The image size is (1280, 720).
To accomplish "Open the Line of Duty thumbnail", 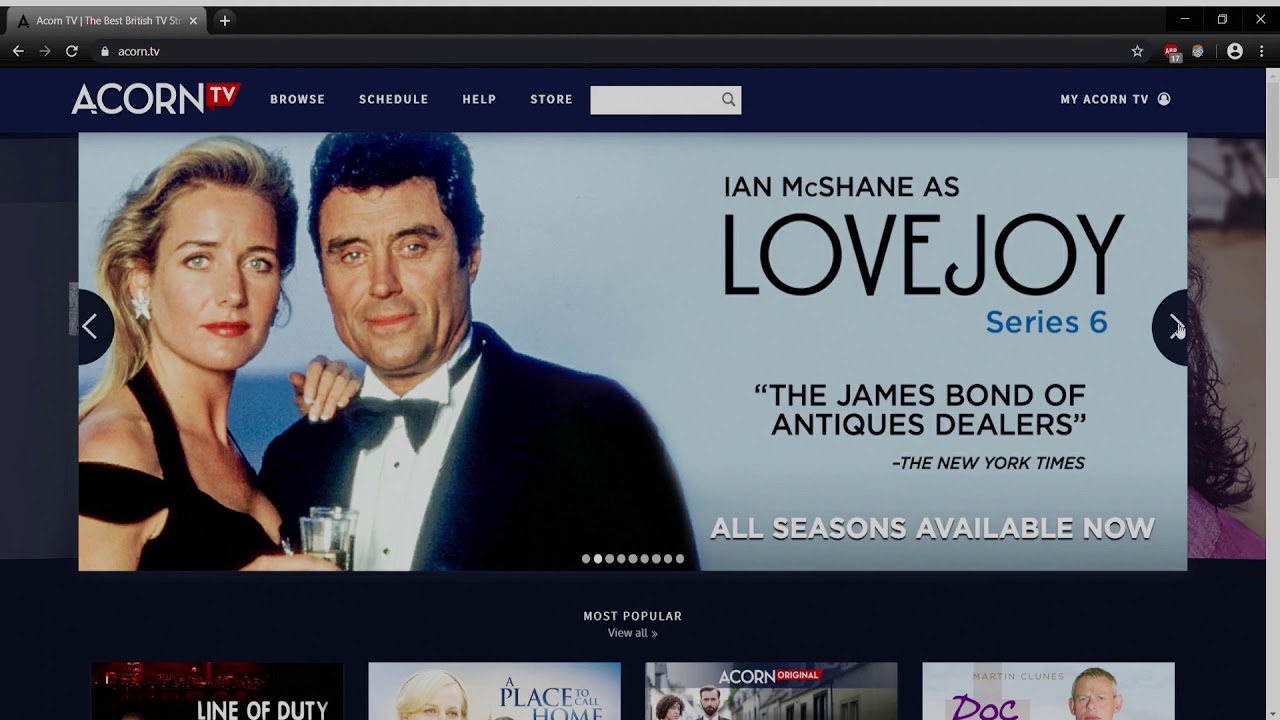I will click(x=217, y=691).
